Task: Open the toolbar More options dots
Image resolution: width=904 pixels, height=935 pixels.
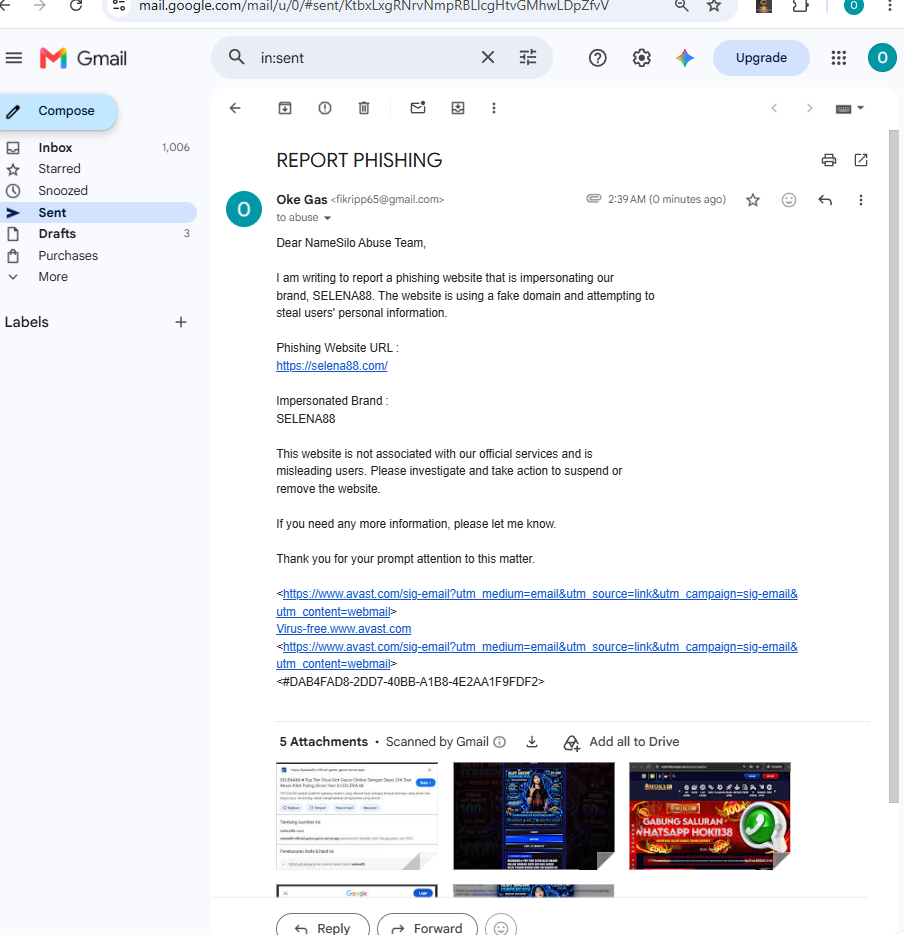Action: click(x=494, y=108)
